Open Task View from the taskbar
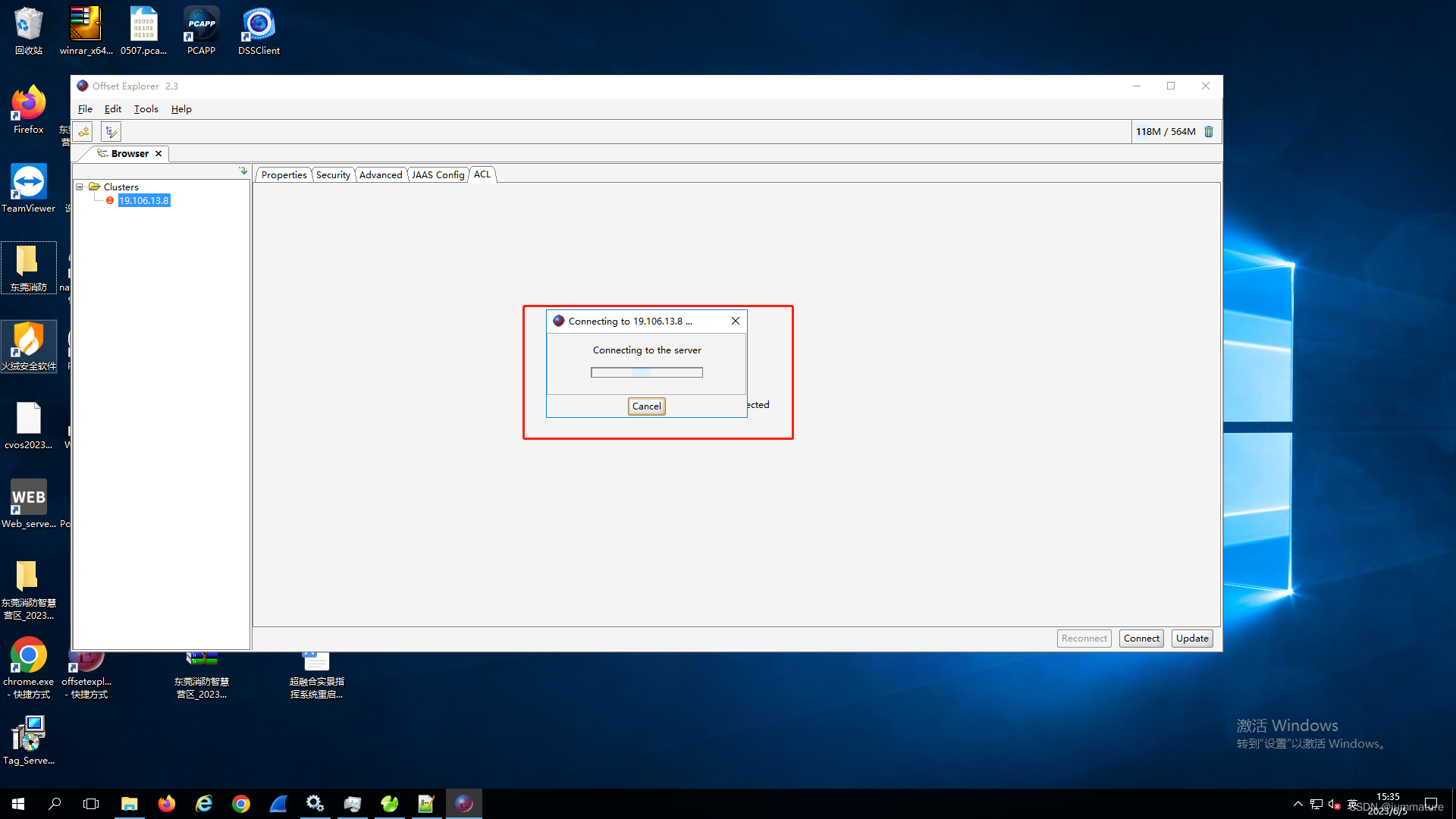Screen dimensions: 1456x819 coord(91,804)
